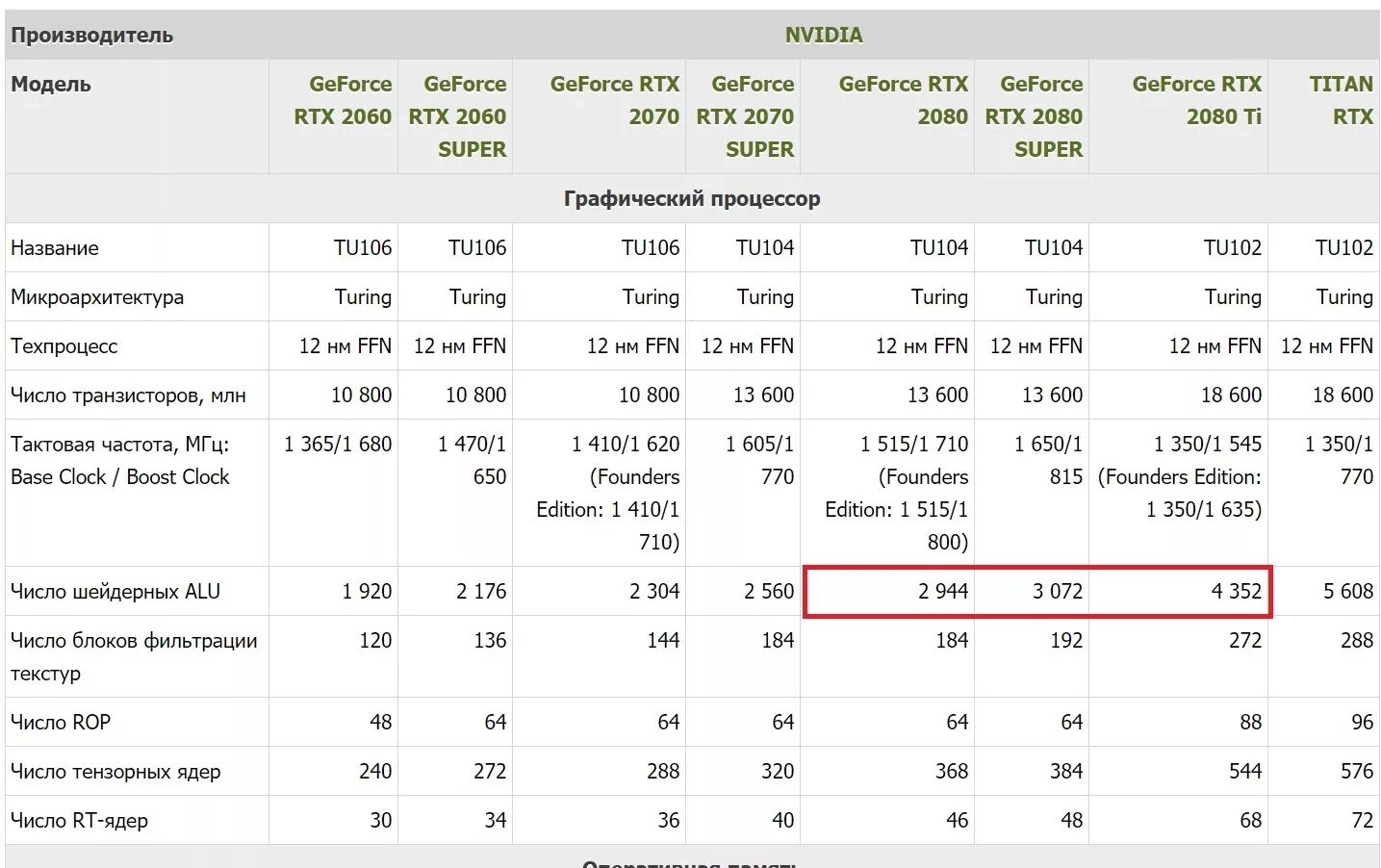1381x868 pixels.
Task: Select the 144 texture units value
Action: coord(663,641)
